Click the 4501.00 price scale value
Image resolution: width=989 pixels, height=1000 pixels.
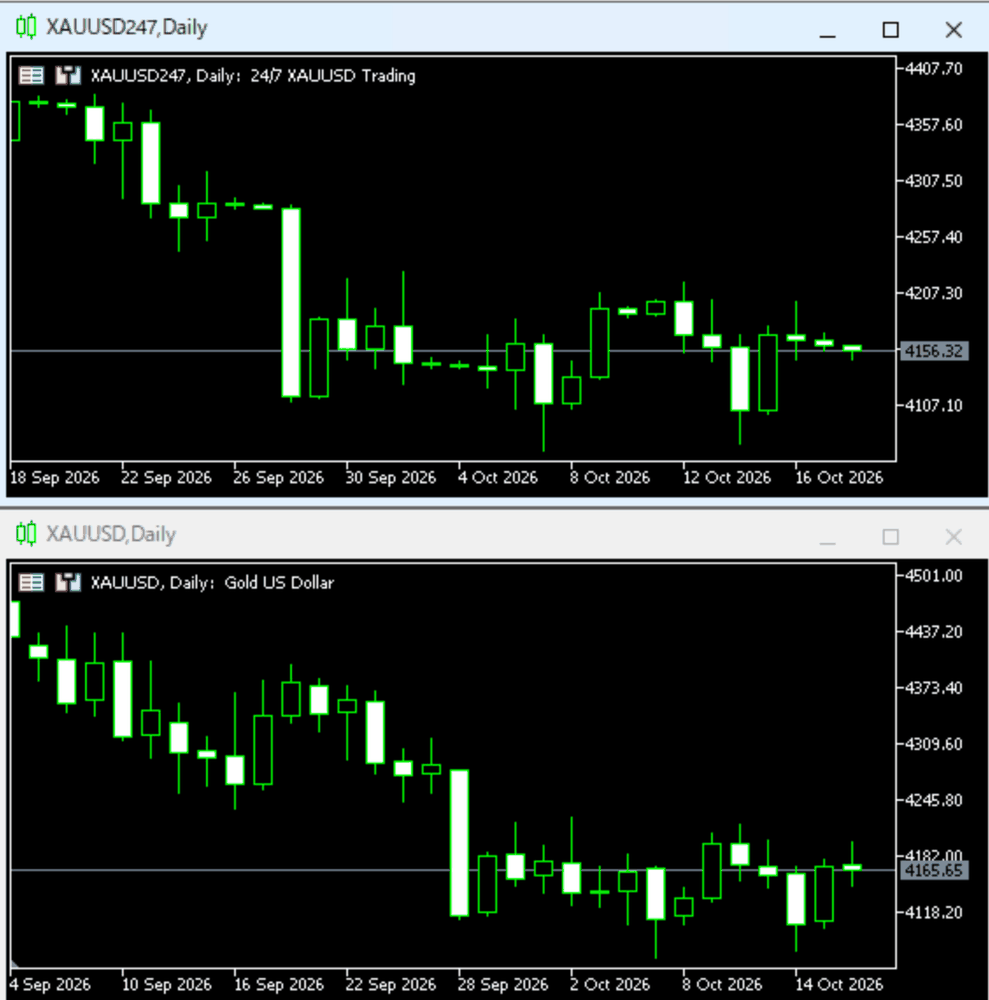[x=934, y=576]
